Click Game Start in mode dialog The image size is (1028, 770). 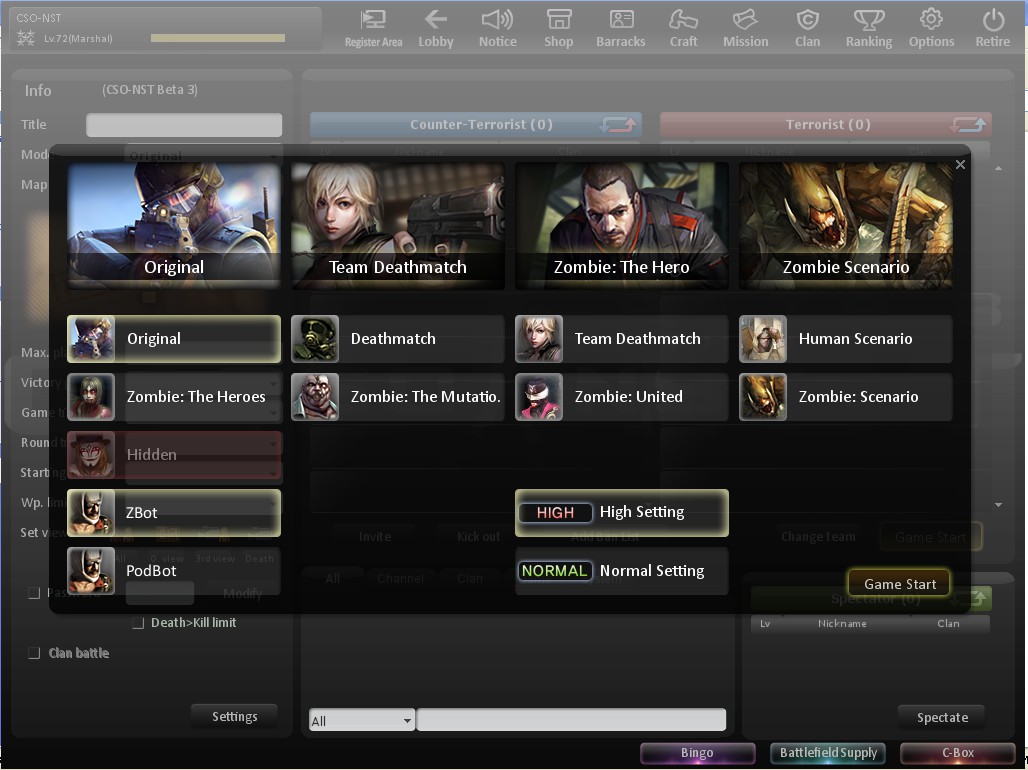click(x=900, y=584)
